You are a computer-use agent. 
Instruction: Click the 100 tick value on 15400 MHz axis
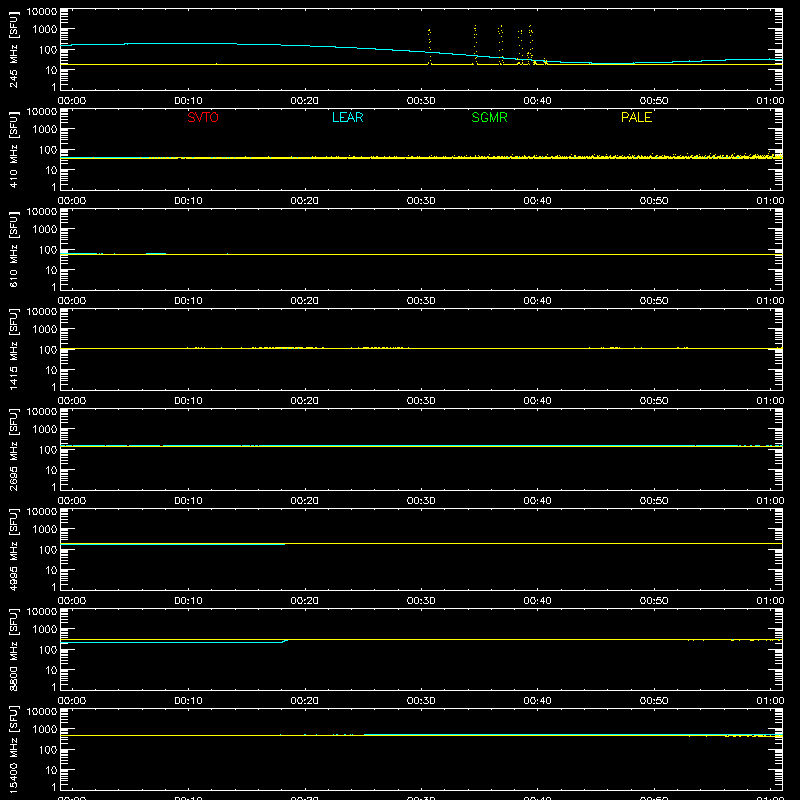tap(48, 750)
